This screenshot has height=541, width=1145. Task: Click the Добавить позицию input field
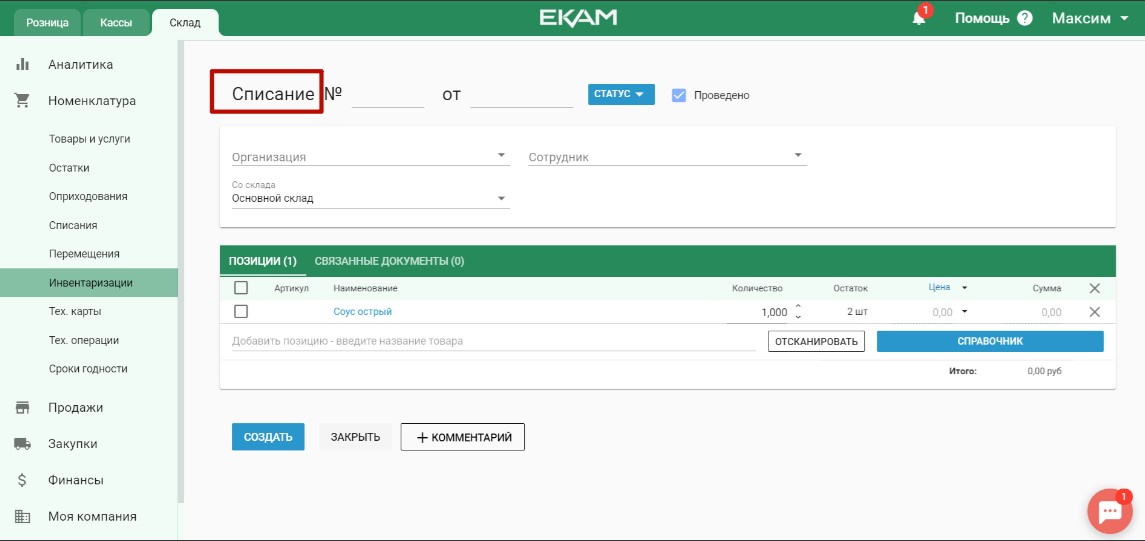(x=494, y=341)
